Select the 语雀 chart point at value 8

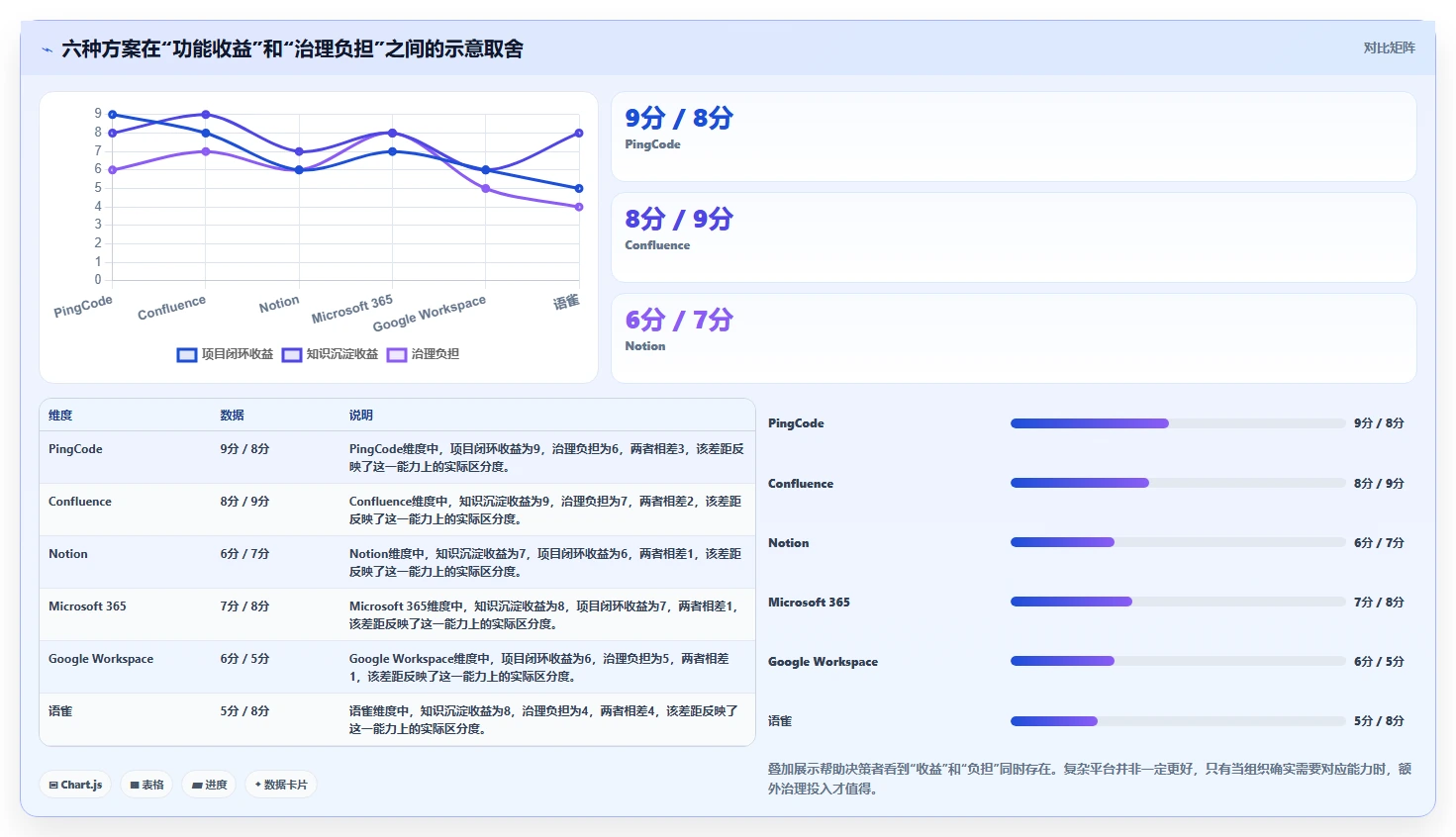[x=579, y=133]
